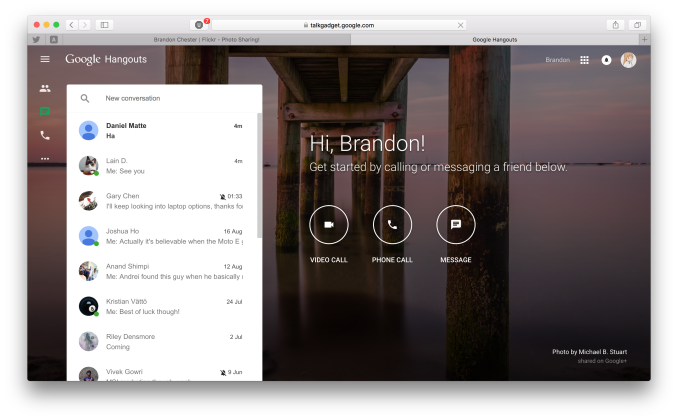Show the contacts list icon

(x=45, y=88)
